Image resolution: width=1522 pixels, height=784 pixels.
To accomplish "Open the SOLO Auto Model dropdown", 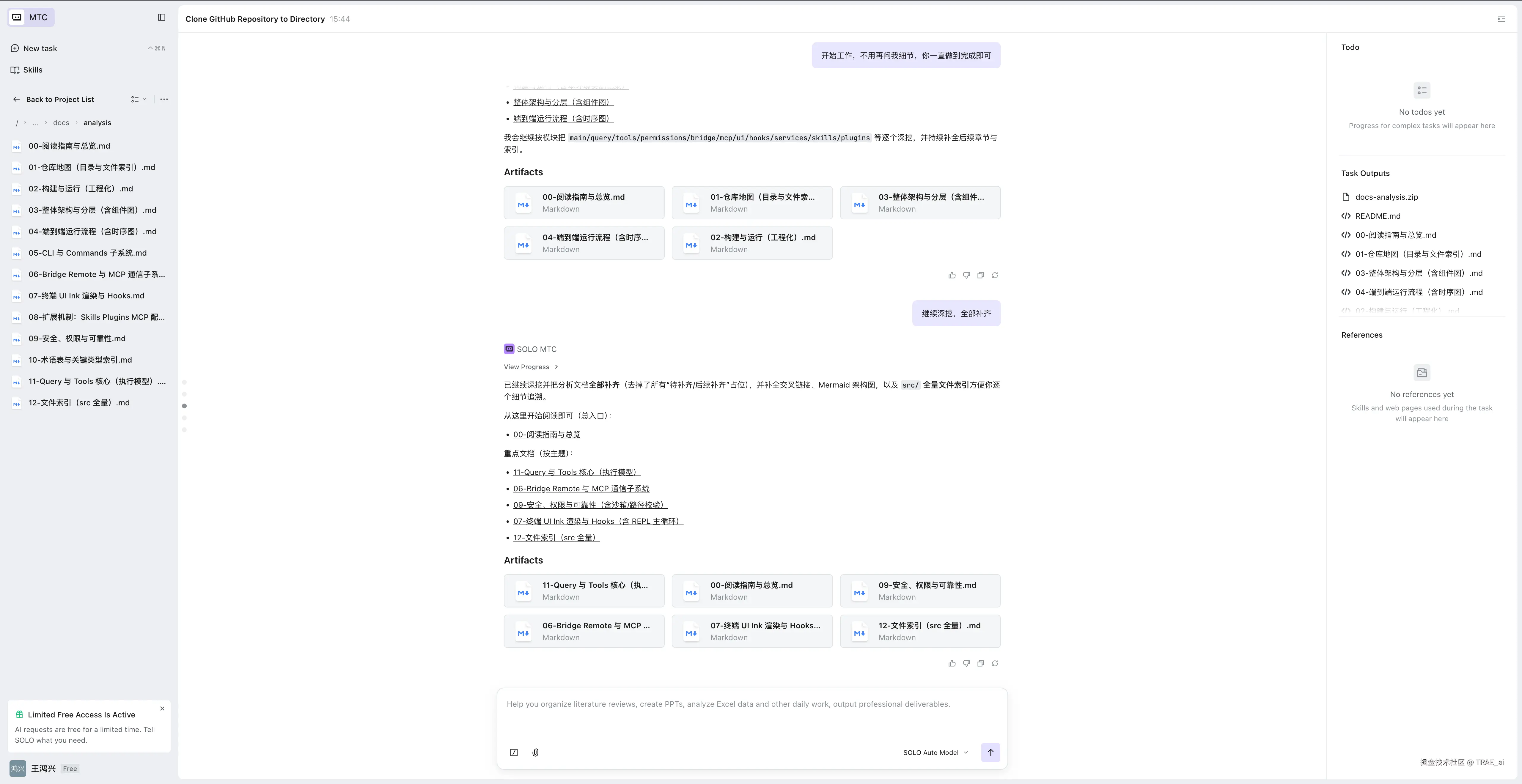I will click(935, 752).
